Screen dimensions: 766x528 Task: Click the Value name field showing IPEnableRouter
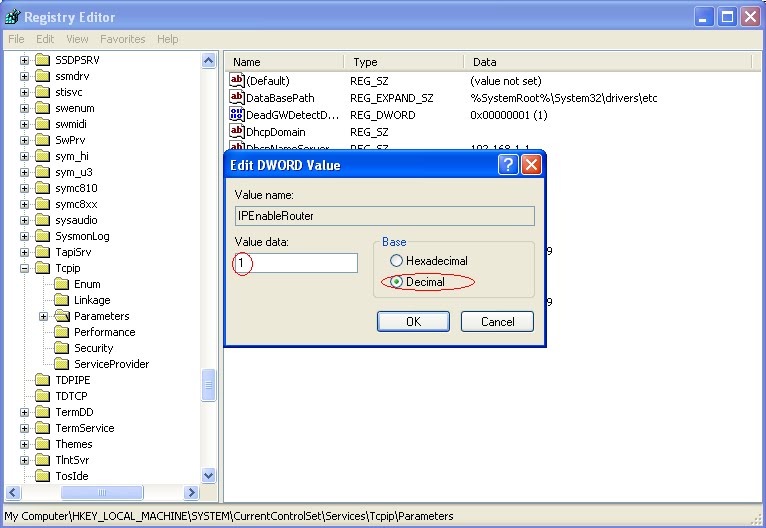pos(384,216)
